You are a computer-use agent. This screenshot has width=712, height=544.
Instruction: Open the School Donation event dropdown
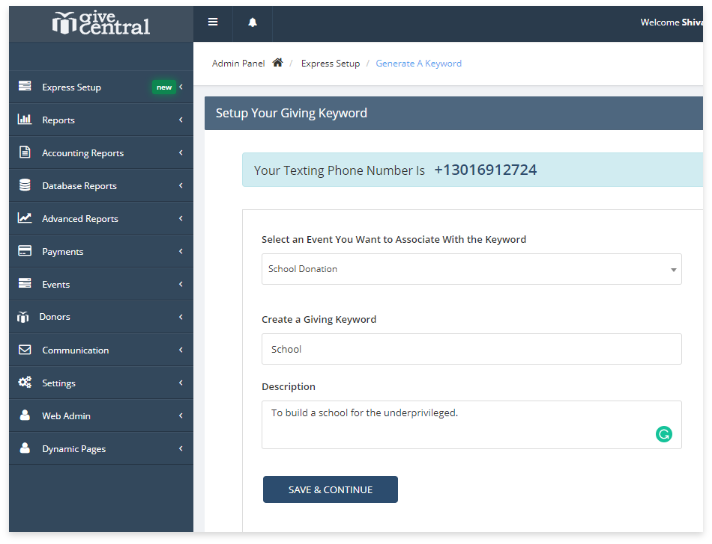tap(471, 269)
